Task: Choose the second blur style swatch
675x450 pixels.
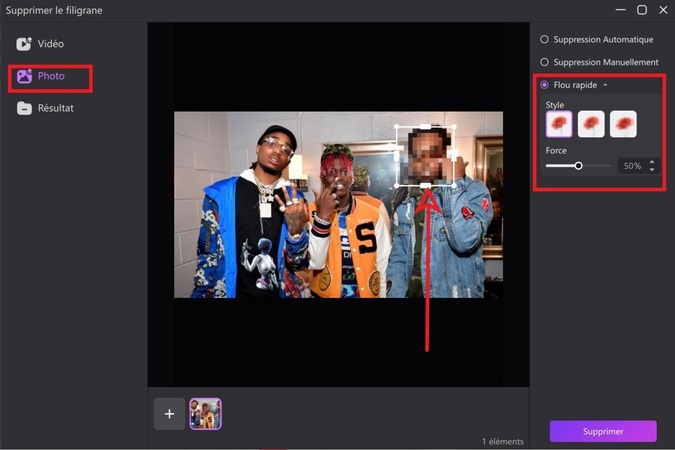Action: pos(591,124)
